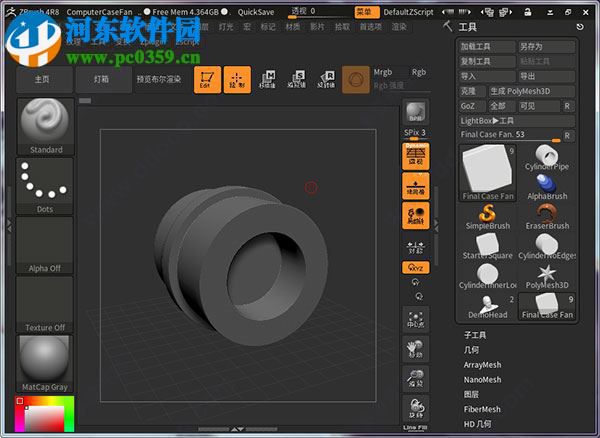Select the CylinderPipe tool
Image resolution: width=600 pixels, height=438 pixels.
(x=546, y=158)
